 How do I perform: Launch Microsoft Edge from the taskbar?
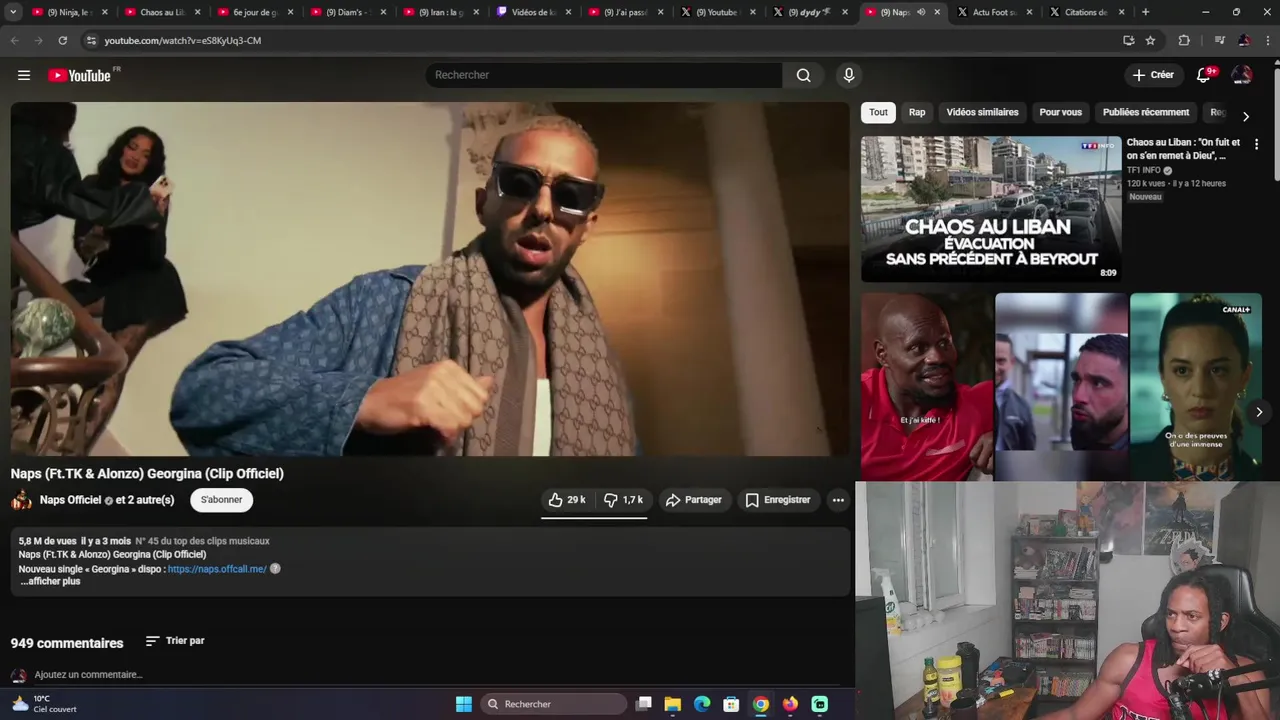pos(702,704)
